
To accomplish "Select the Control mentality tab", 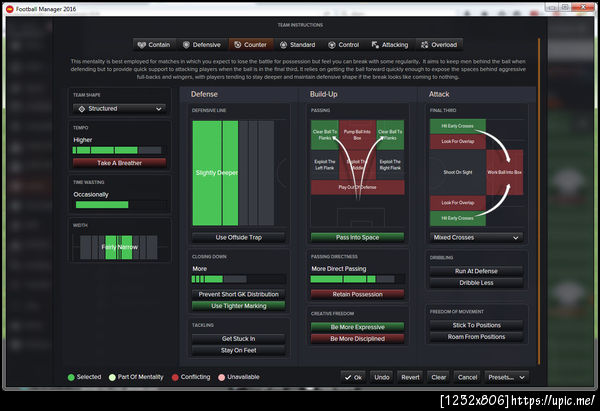I will (x=344, y=45).
